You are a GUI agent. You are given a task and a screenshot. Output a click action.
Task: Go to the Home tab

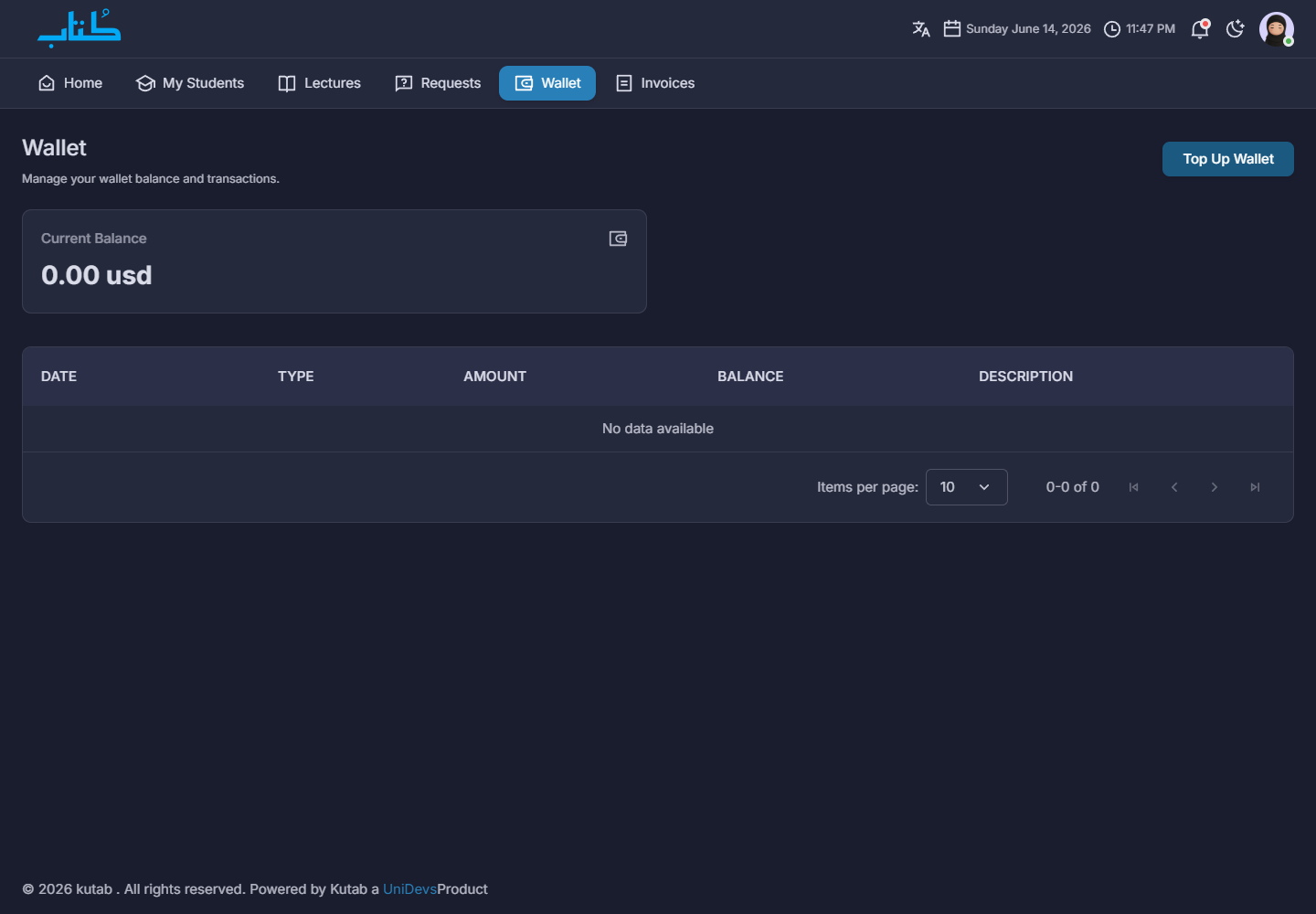[x=70, y=83]
